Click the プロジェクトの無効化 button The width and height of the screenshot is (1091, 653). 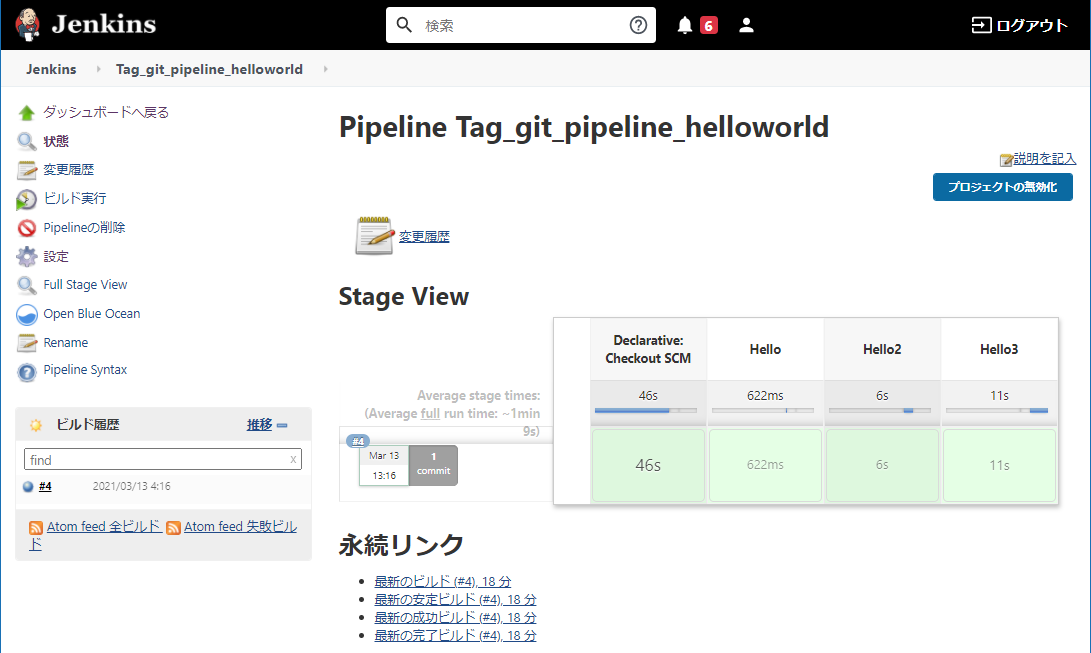[1003, 187]
